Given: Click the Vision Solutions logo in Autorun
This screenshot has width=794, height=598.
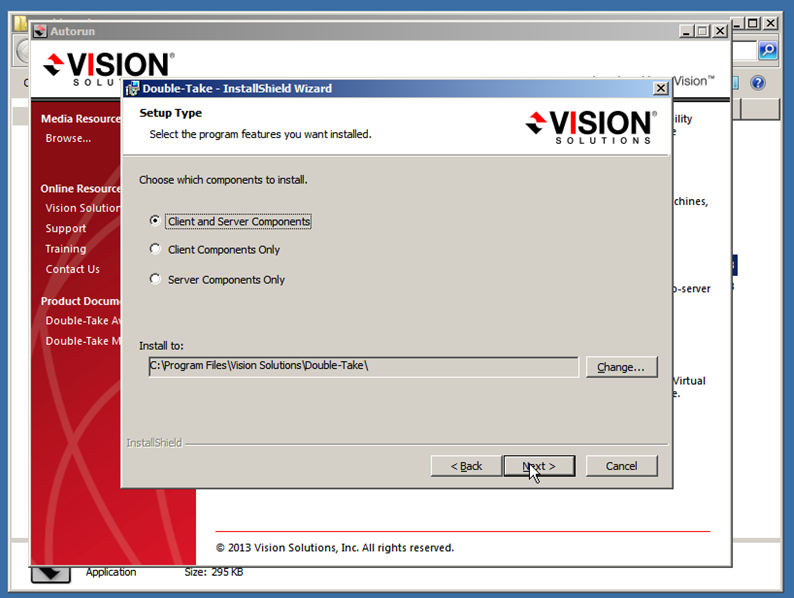Looking at the screenshot, I should coord(108,68).
